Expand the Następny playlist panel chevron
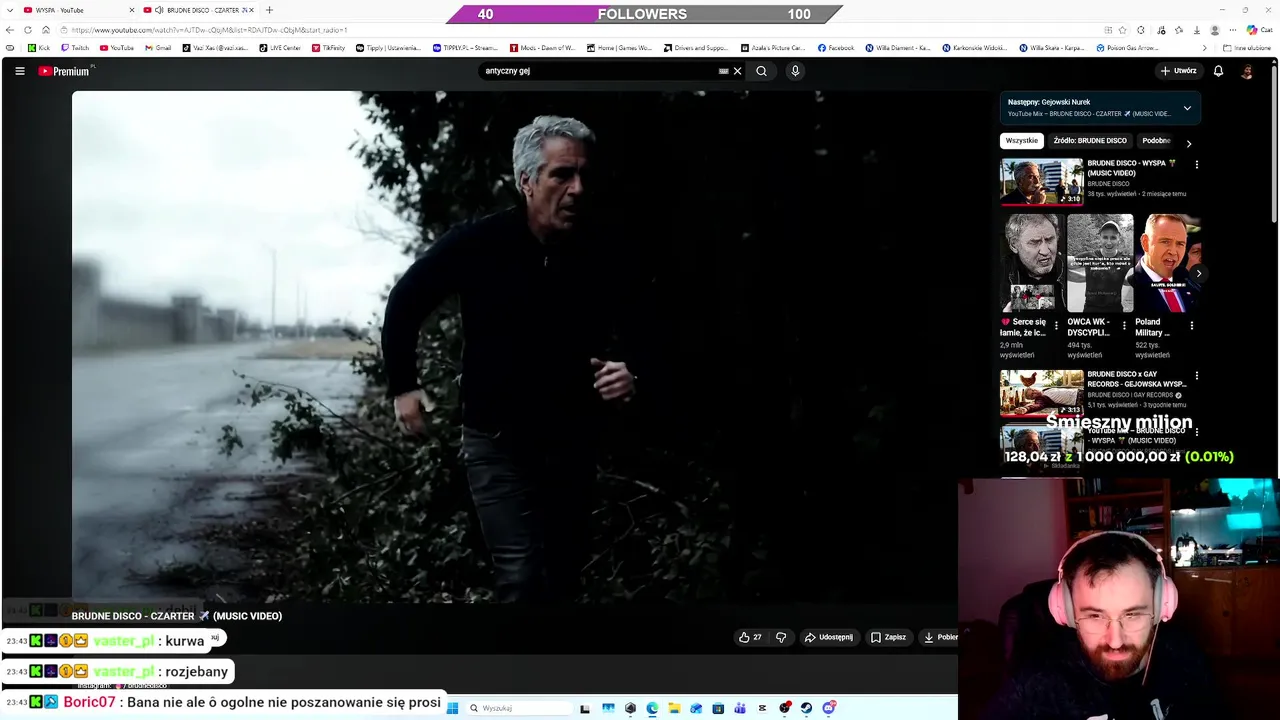 pyautogui.click(x=1187, y=108)
